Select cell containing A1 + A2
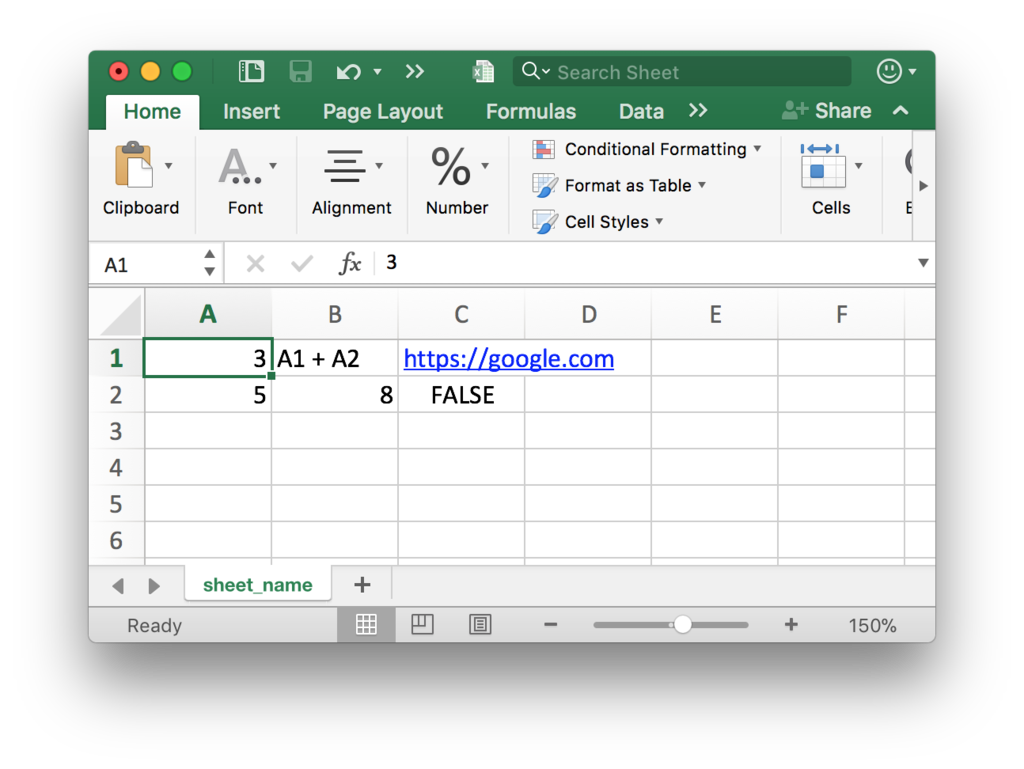This screenshot has height=769, width=1024. pos(334,358)
